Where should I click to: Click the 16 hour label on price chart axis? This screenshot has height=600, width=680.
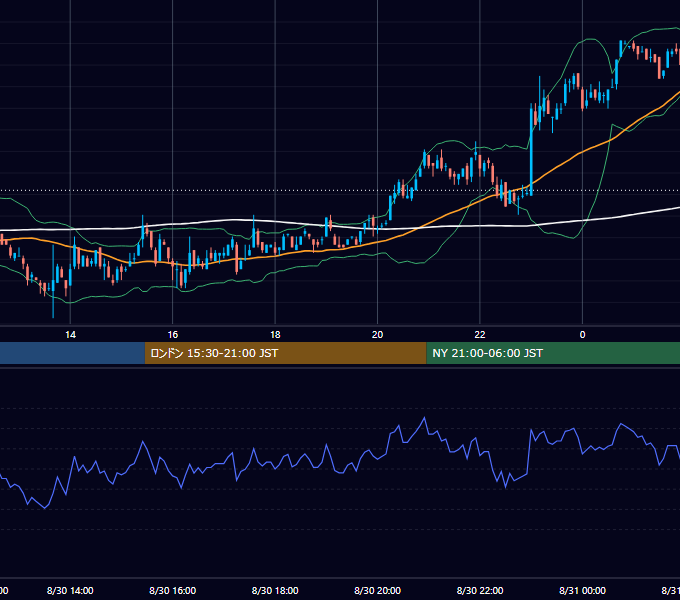(x=173, y=335)
